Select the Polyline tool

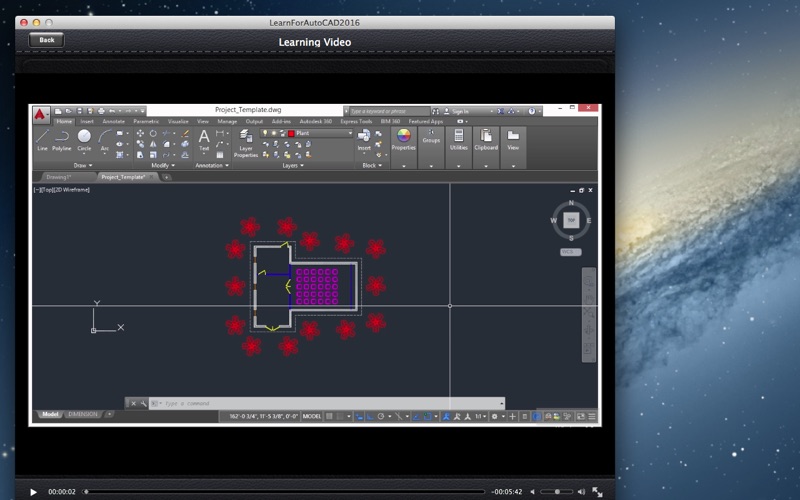(62, 140)
